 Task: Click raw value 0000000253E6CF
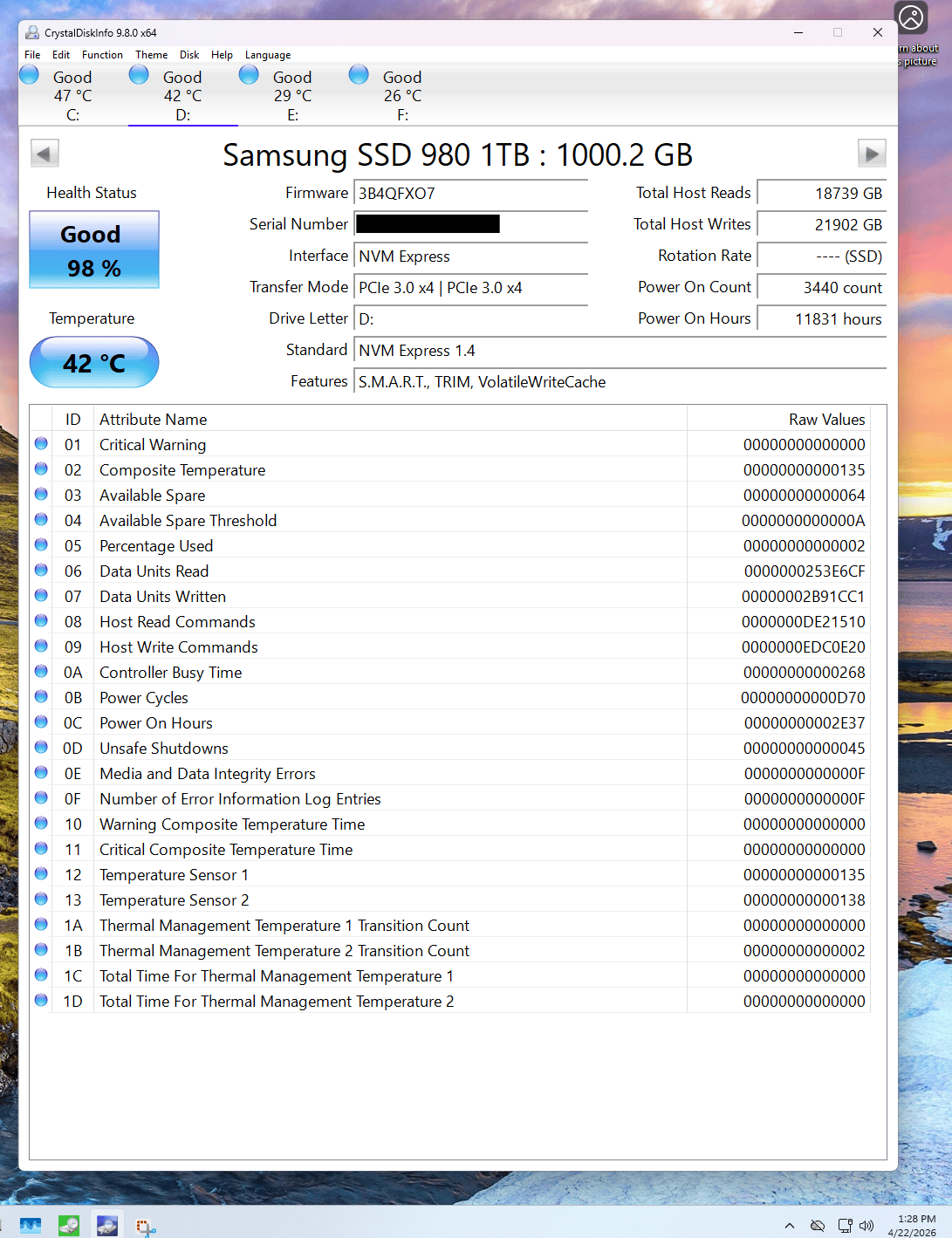(x=805, y=571)
